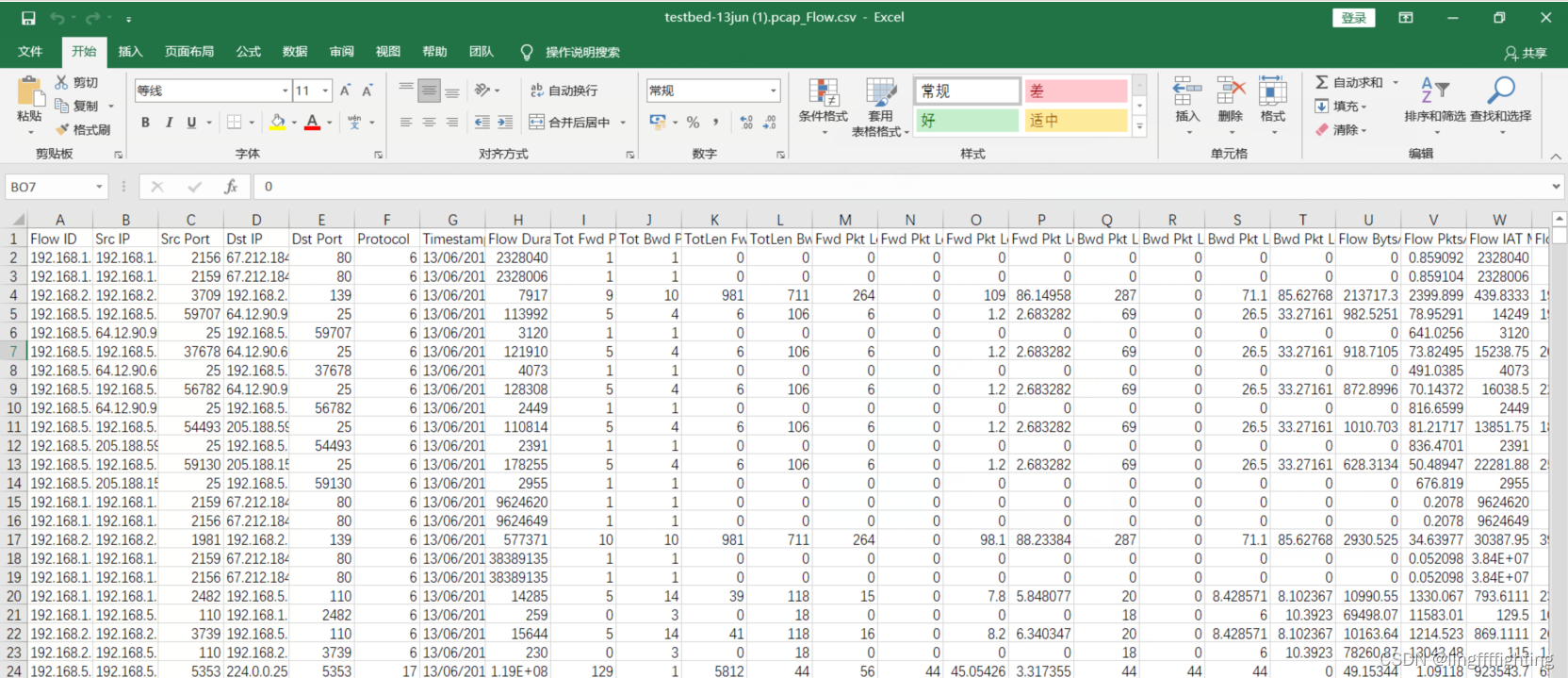1568x678 pixels.
Task: Click the Percent Style icon
Action: click(693, 122)
